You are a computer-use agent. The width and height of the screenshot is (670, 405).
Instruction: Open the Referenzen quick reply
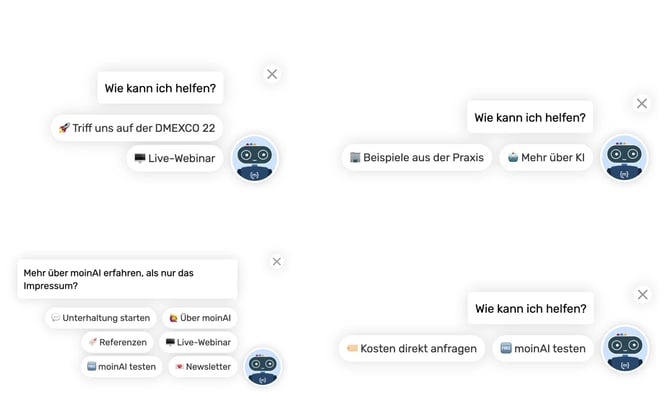tap(117, 342)
